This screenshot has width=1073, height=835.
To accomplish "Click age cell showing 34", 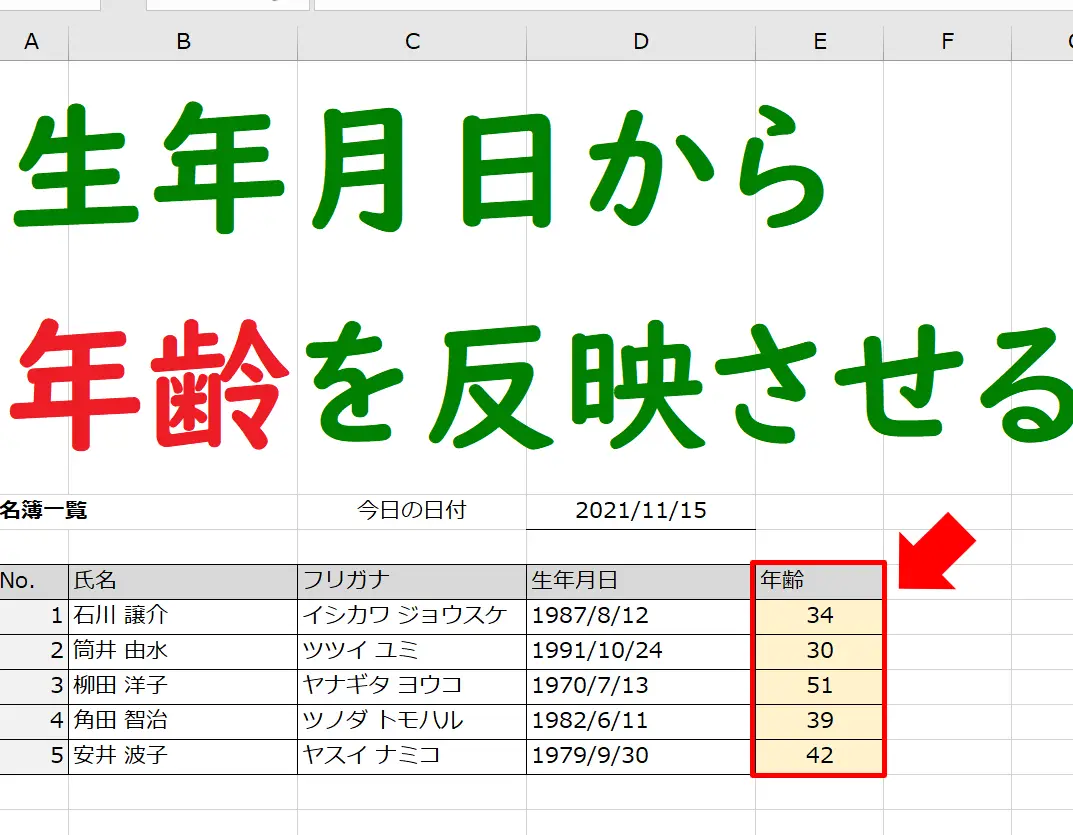I will tap(819, 616).
